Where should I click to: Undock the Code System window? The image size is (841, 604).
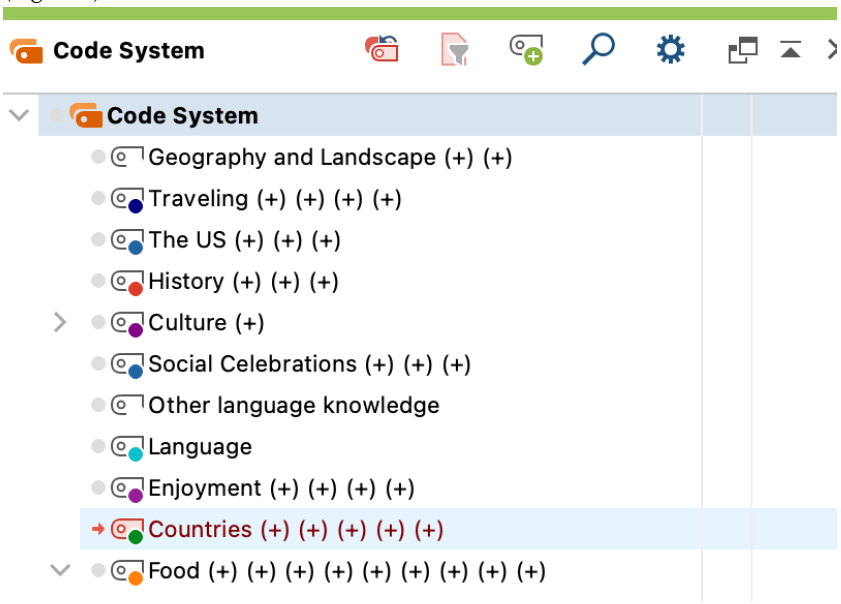[742, 50]
